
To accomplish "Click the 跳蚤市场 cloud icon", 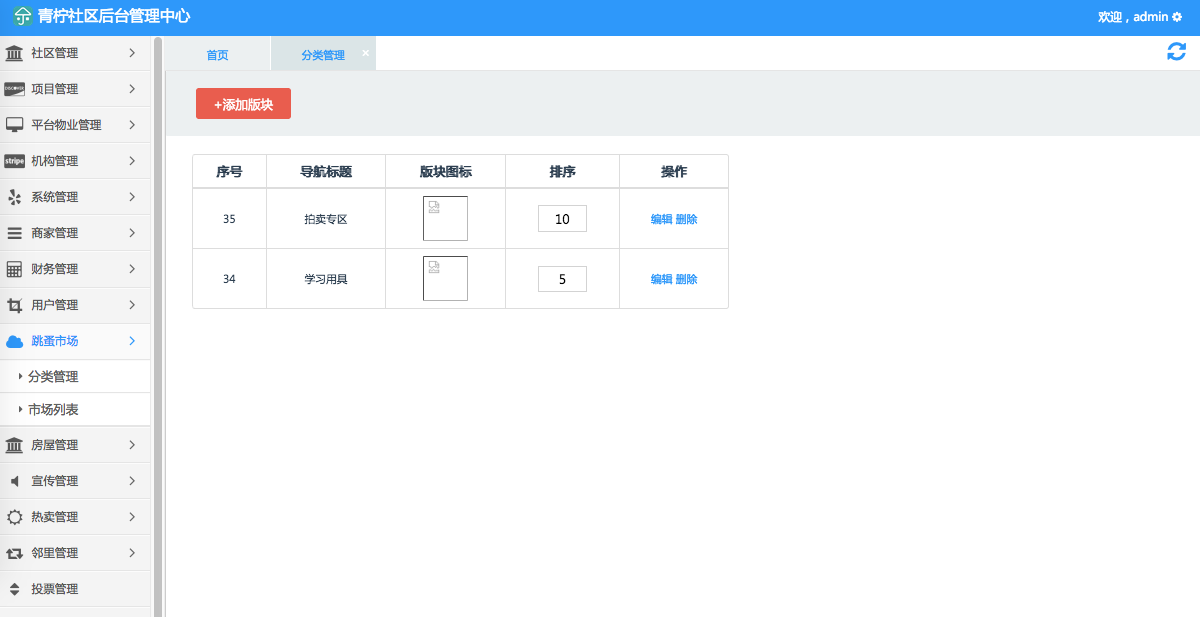I will (14, 341).
